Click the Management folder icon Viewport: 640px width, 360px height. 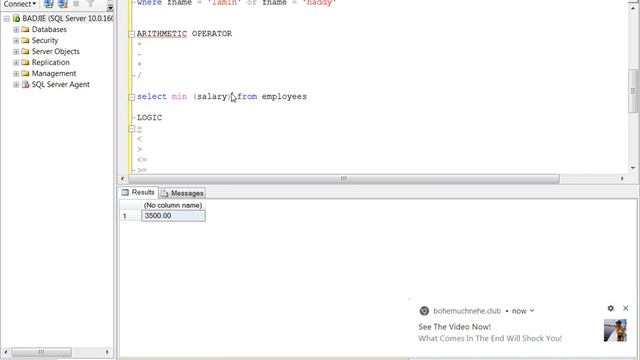pos(25,73)
